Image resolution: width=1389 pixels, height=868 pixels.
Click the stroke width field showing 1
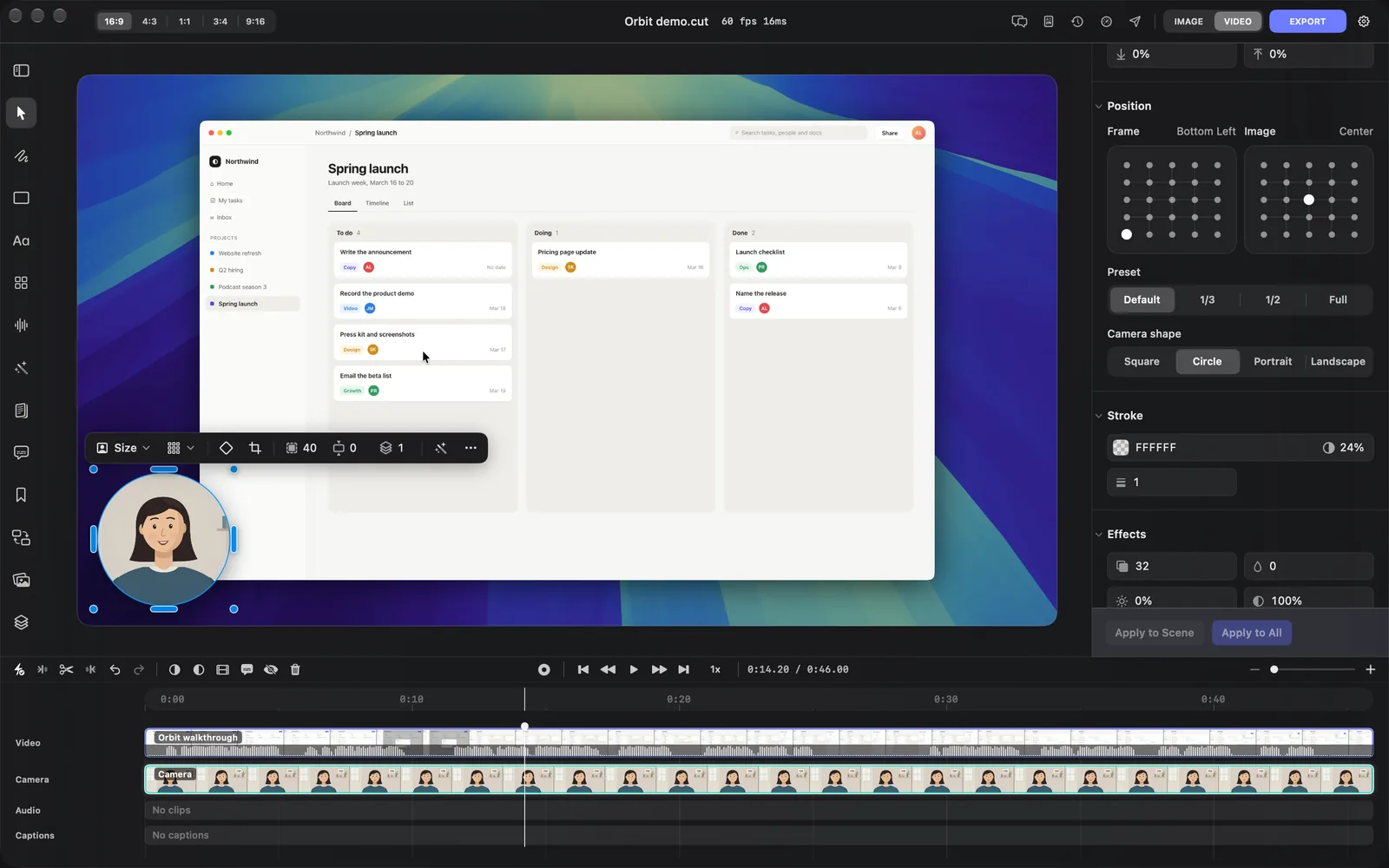[1172, 483]
